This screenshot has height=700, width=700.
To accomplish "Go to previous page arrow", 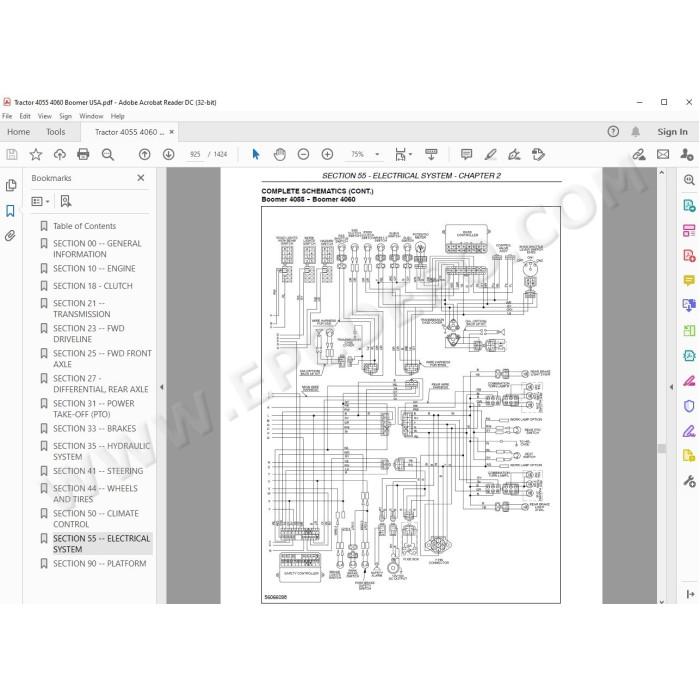I will tap(144, 154).
